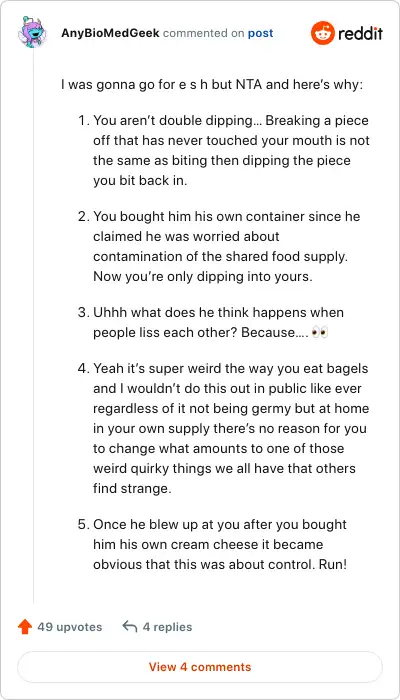Click the 'reddit' wordmark text
The image size is (400, 700).
(x=360, y=33)
